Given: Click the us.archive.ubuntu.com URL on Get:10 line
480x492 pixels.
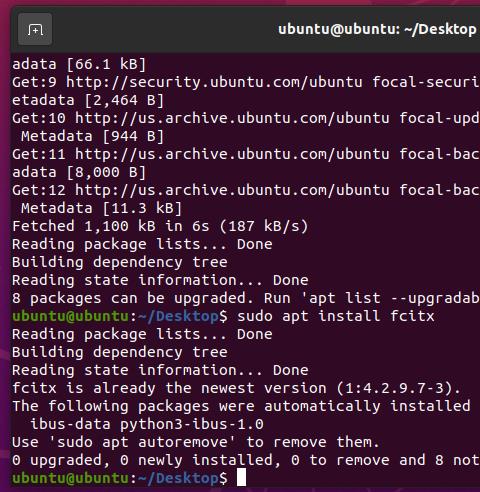Looking at the screenshot, I should tap(232, 118).
